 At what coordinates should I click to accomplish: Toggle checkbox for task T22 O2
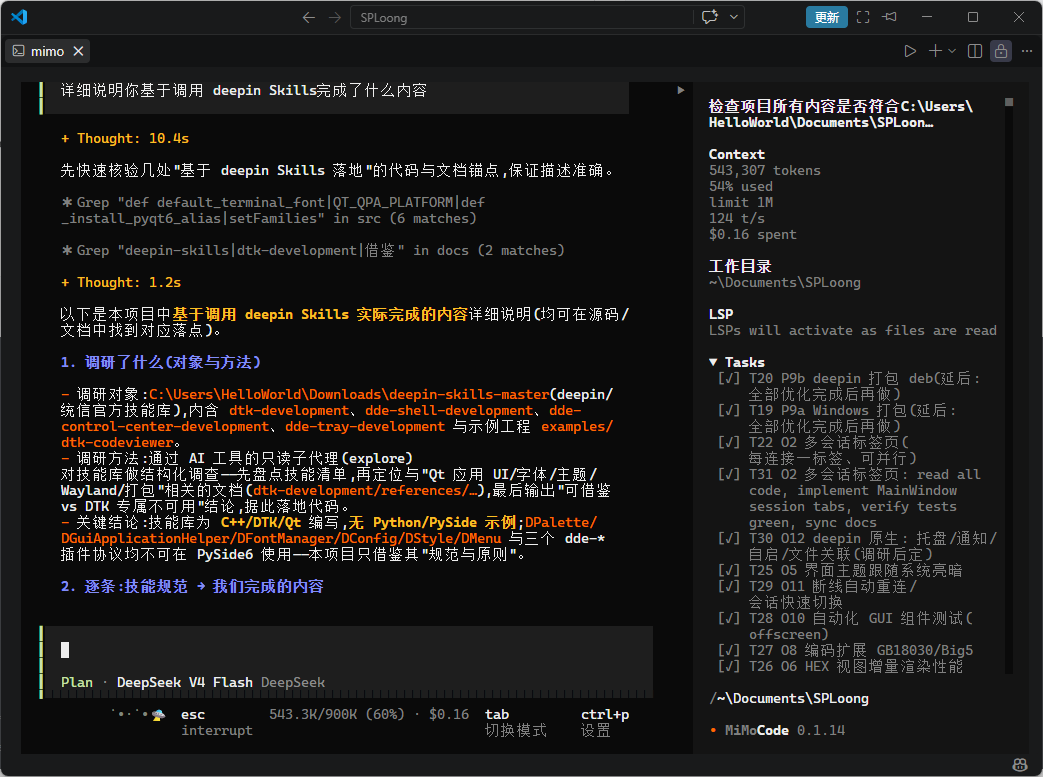pos(728,442)
